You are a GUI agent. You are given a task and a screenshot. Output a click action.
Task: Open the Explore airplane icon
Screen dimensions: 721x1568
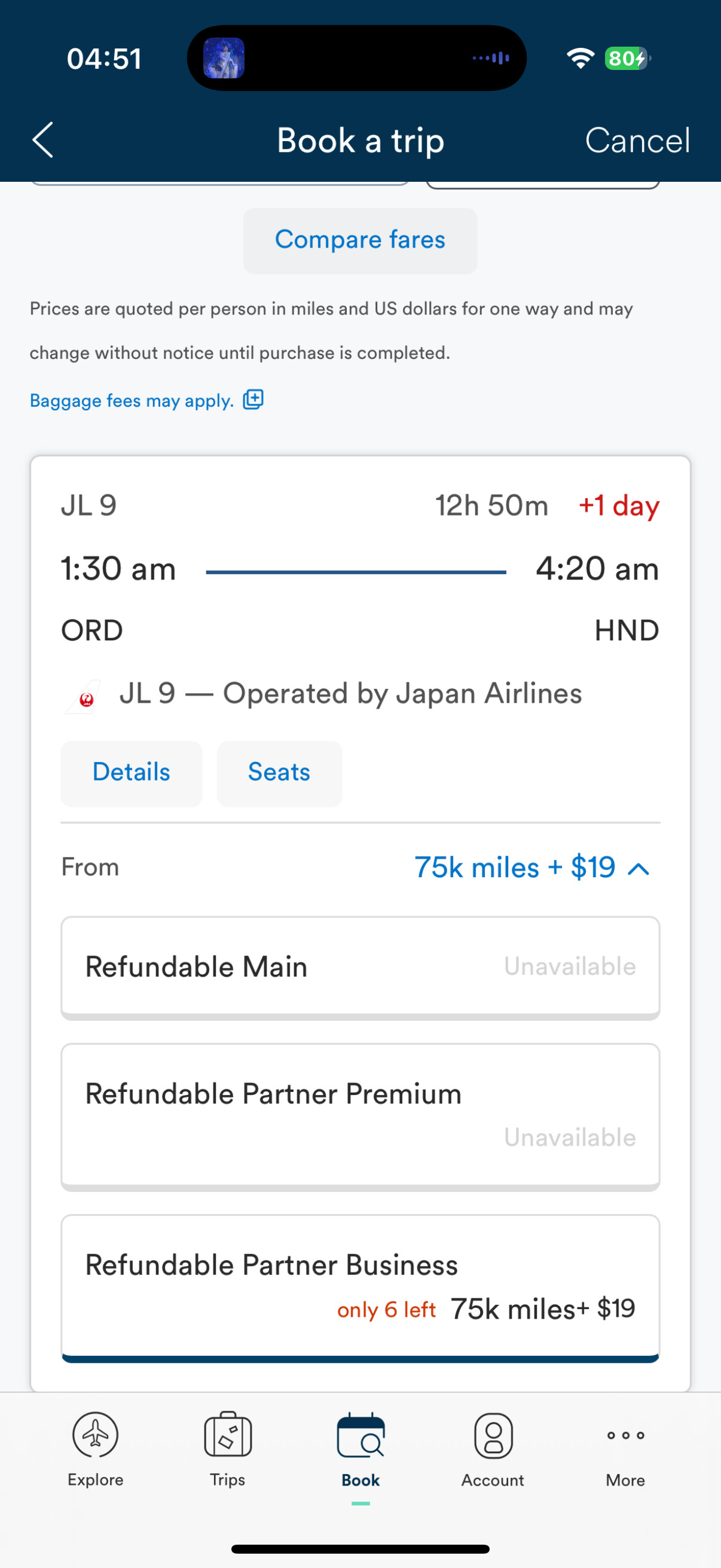(x=96, y=1435)
